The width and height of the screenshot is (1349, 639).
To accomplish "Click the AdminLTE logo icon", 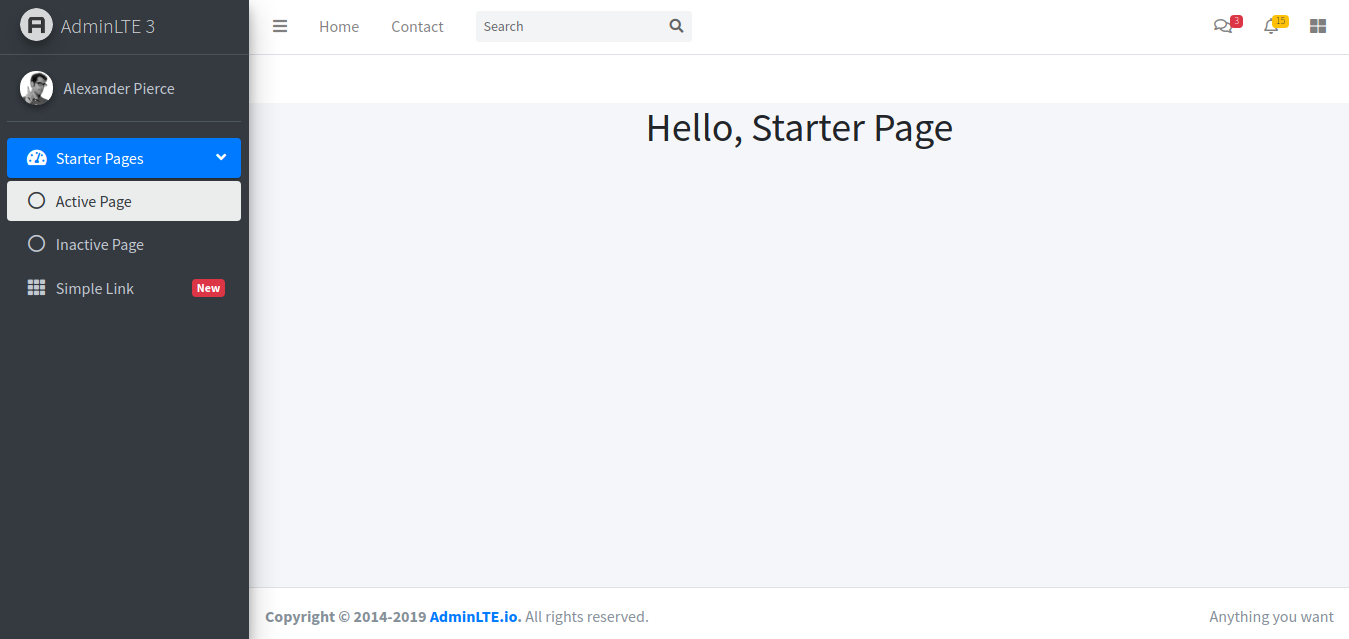I will [37, 25].
